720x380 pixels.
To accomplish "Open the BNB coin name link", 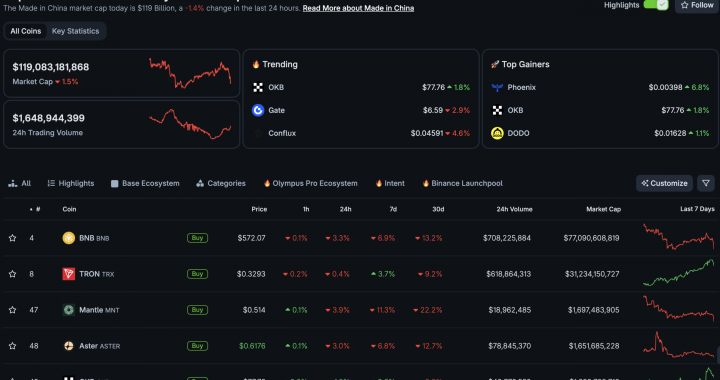I will coord(94,238).
